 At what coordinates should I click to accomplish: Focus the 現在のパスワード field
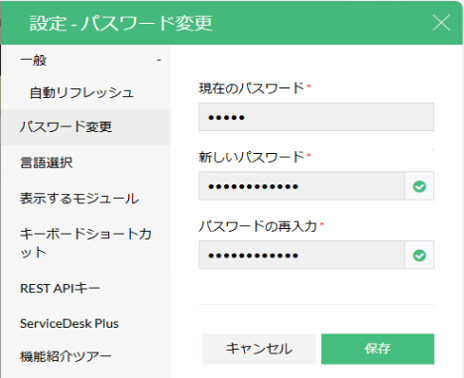[x=316, y=117]
